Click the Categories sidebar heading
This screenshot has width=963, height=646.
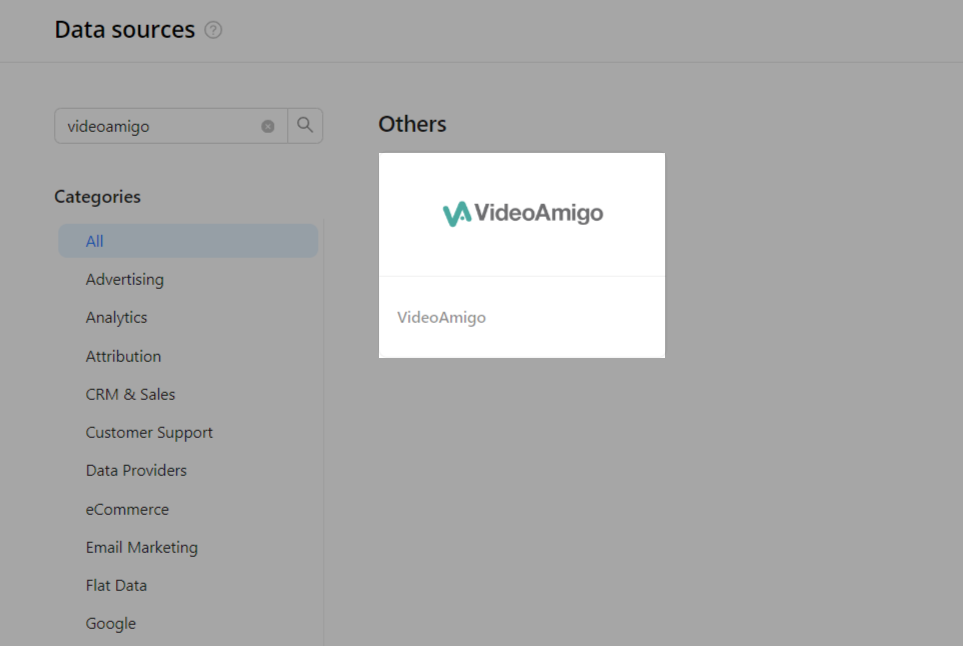click(97, 196)
